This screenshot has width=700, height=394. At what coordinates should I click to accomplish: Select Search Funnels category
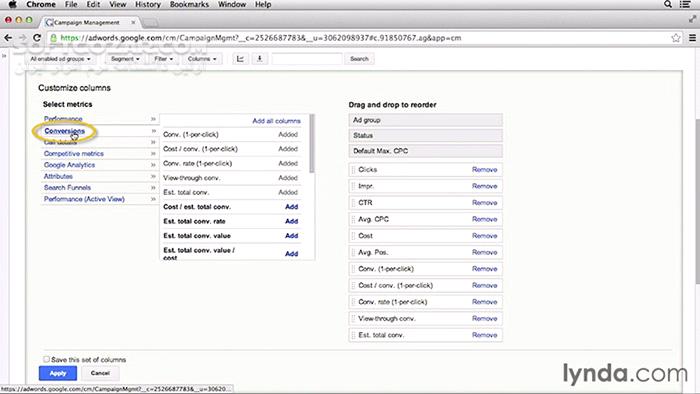point(67,187)
